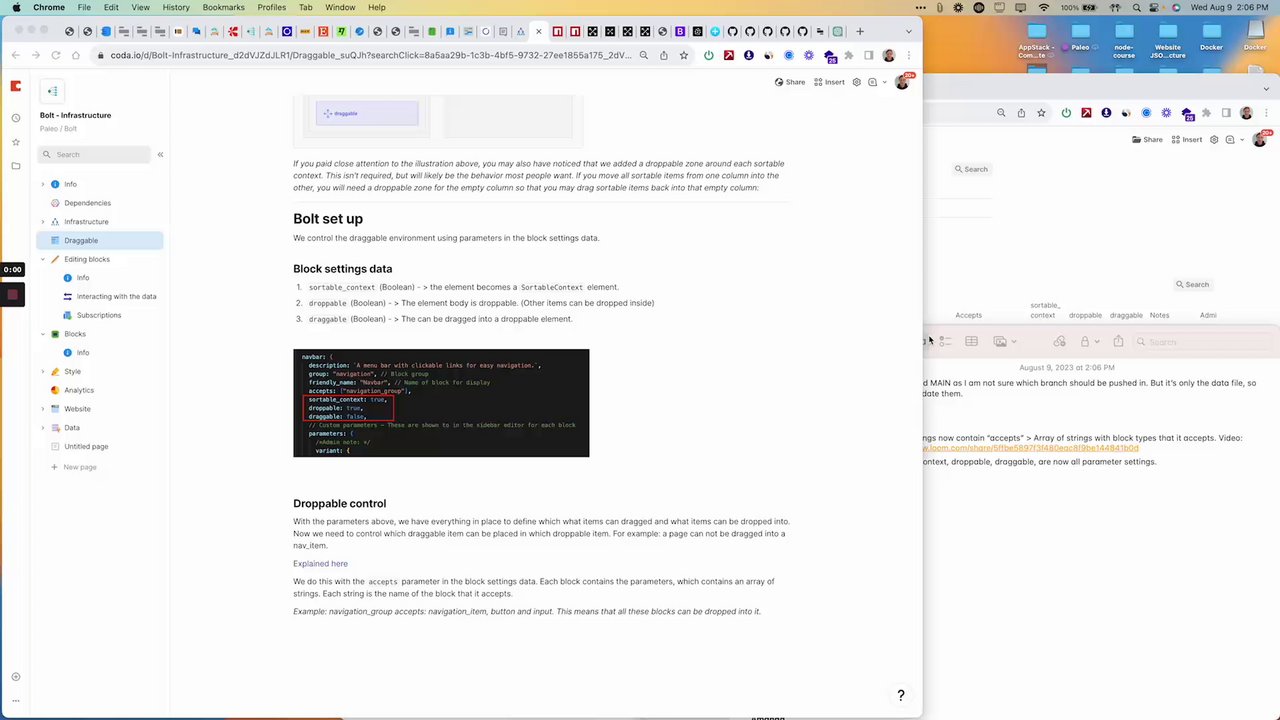Screen dimensions: 1280x720
Task: Open a new Chrome tab
Action: (859, 31)
